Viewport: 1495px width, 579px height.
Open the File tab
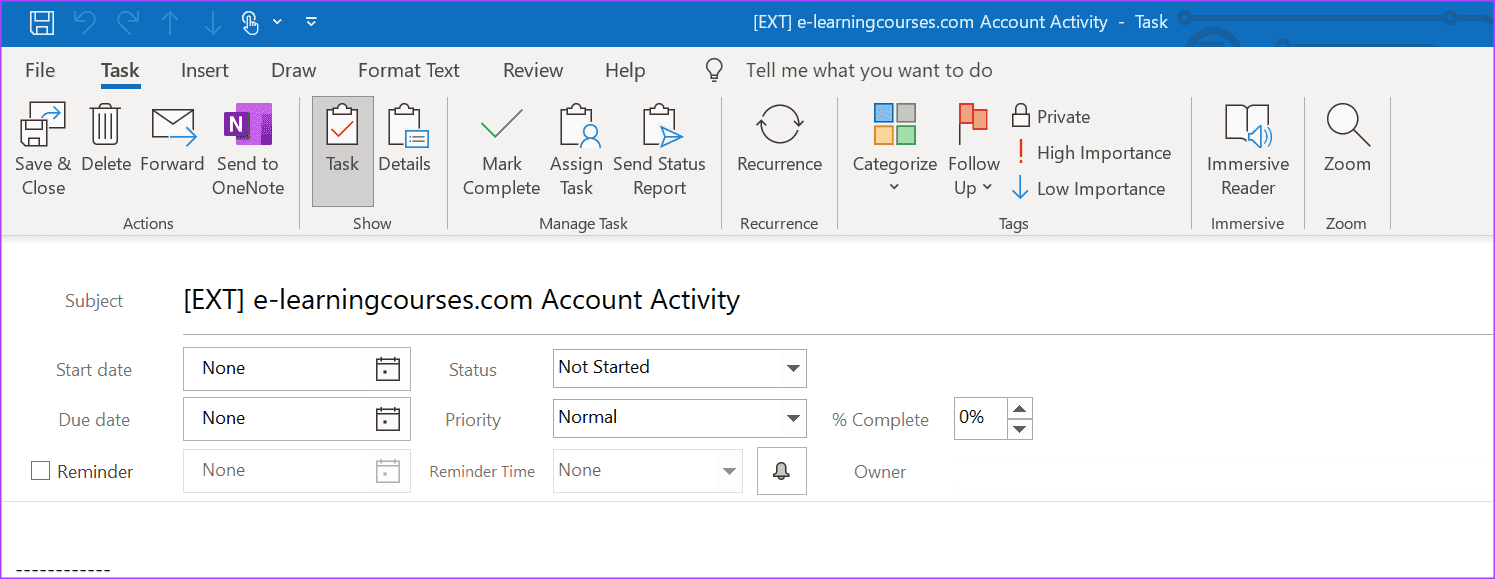pyautogui.click(x=40, y=70)
